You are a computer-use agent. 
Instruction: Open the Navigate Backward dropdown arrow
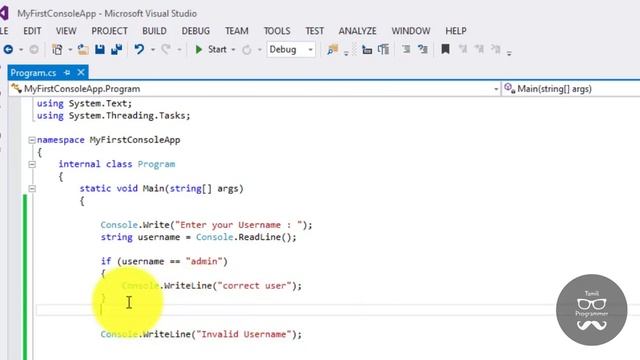click(21, 50)
